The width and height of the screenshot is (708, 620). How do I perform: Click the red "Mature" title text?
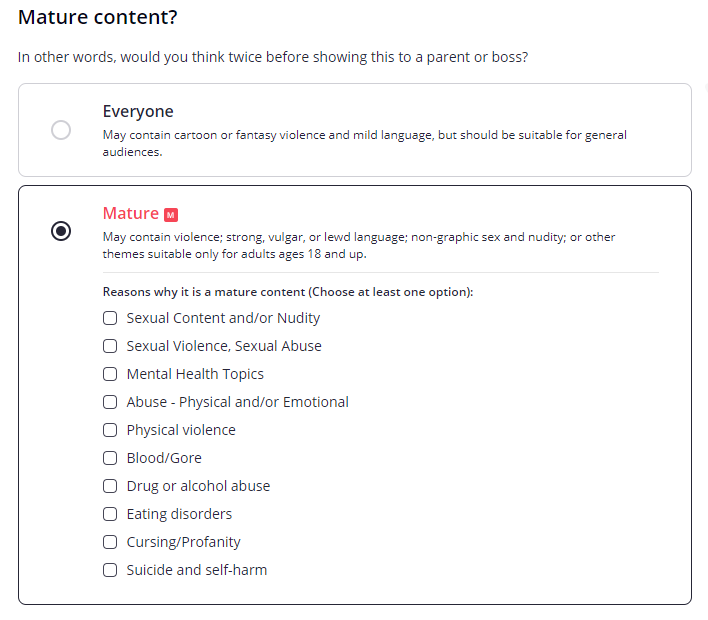coord(130,213)
